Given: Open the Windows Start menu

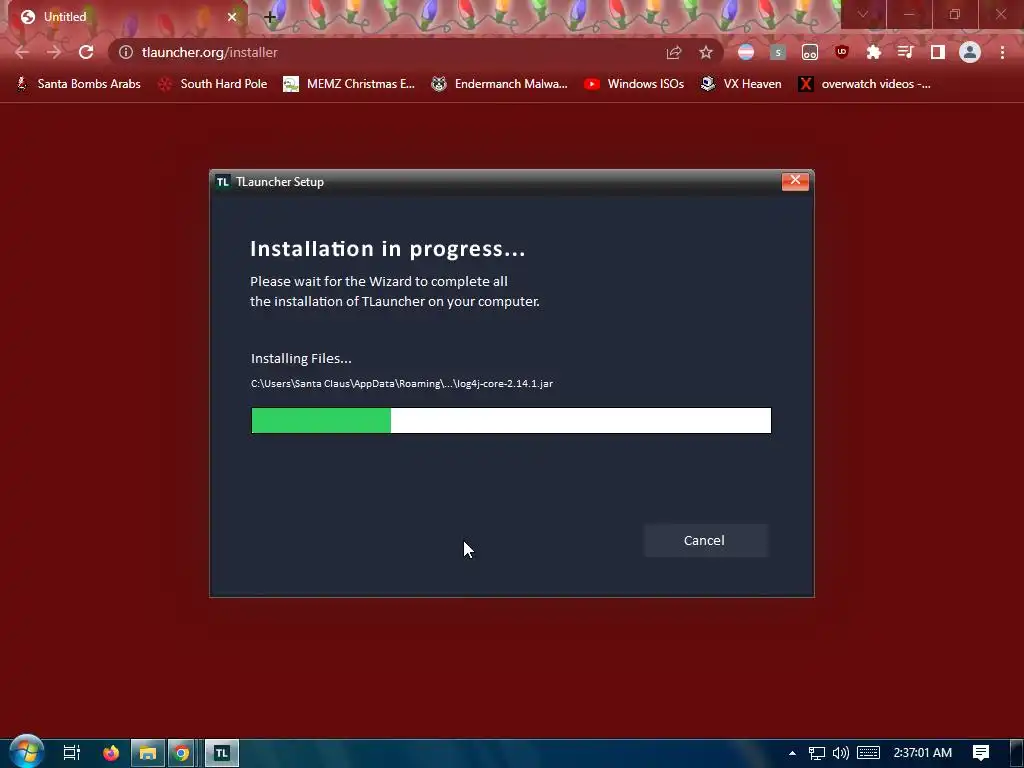Looking at the screenshot, I should 26,752.
